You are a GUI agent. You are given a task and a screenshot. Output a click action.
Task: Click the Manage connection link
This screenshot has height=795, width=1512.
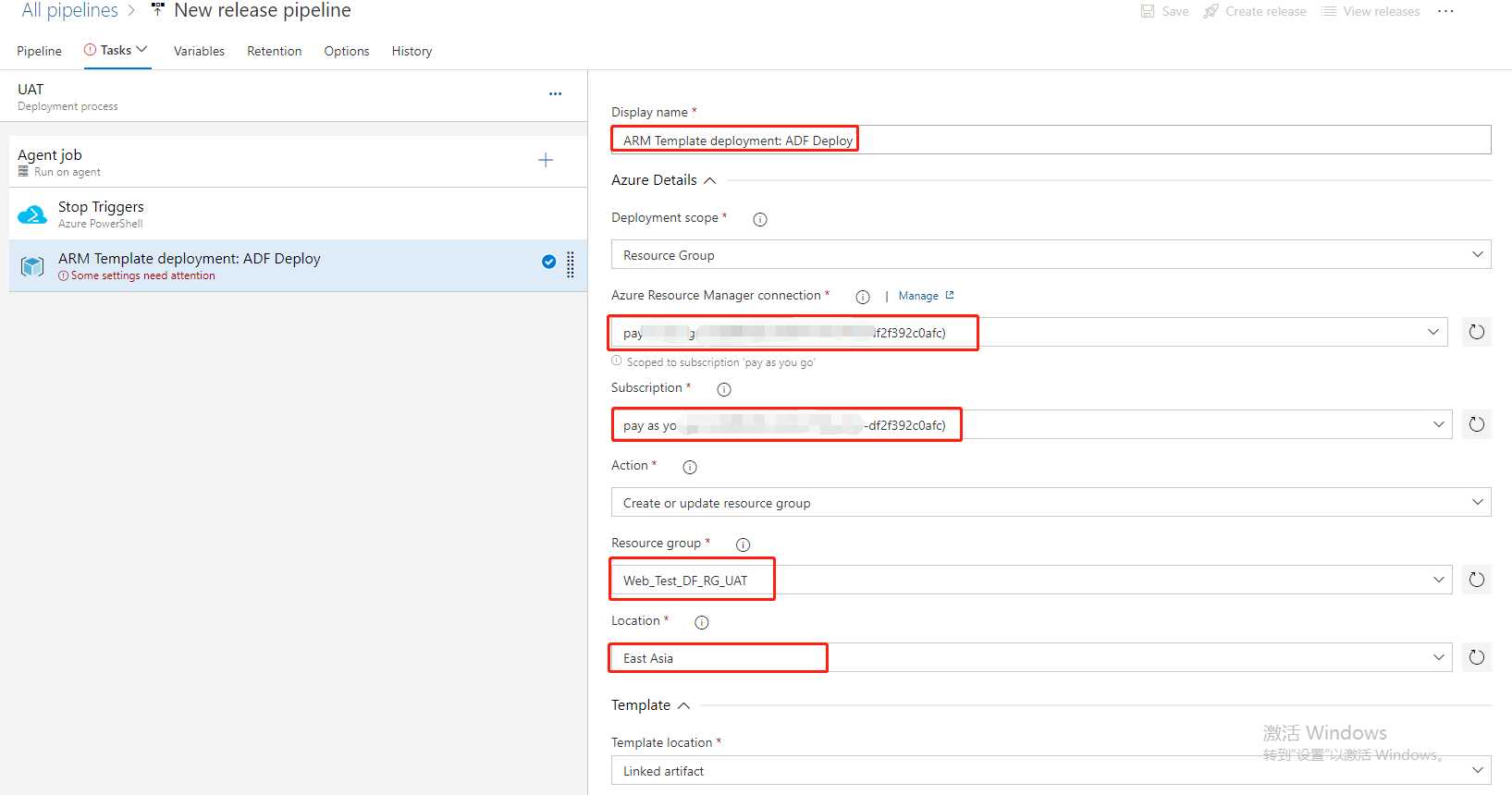click(926, 296)
